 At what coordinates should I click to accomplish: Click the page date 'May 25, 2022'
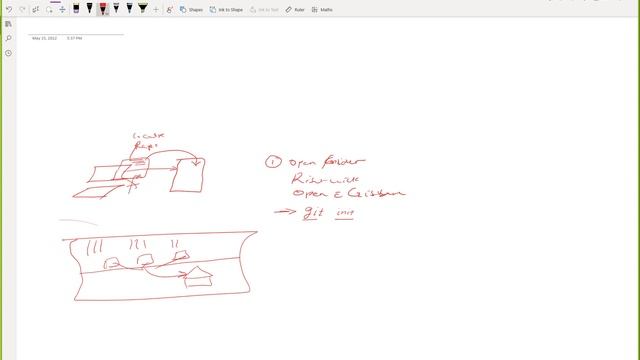pyautogui.click(x=44, y=38)
